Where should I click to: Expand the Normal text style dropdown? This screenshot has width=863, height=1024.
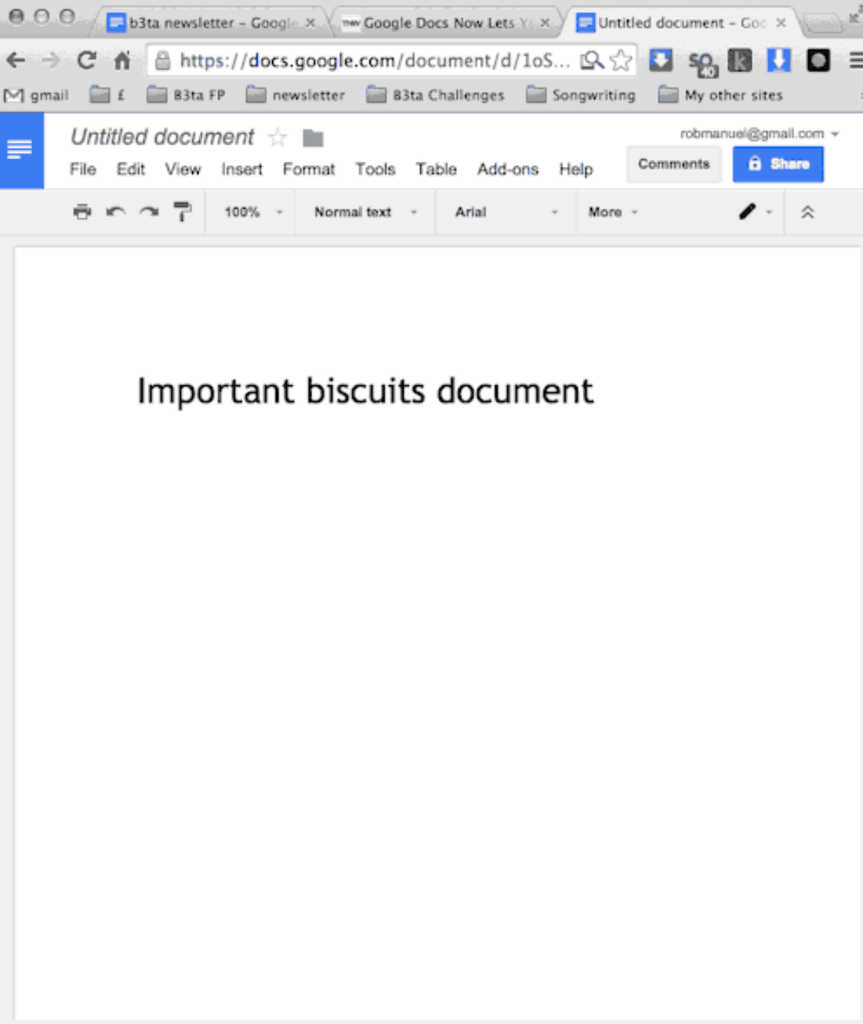tap(365, 212)
